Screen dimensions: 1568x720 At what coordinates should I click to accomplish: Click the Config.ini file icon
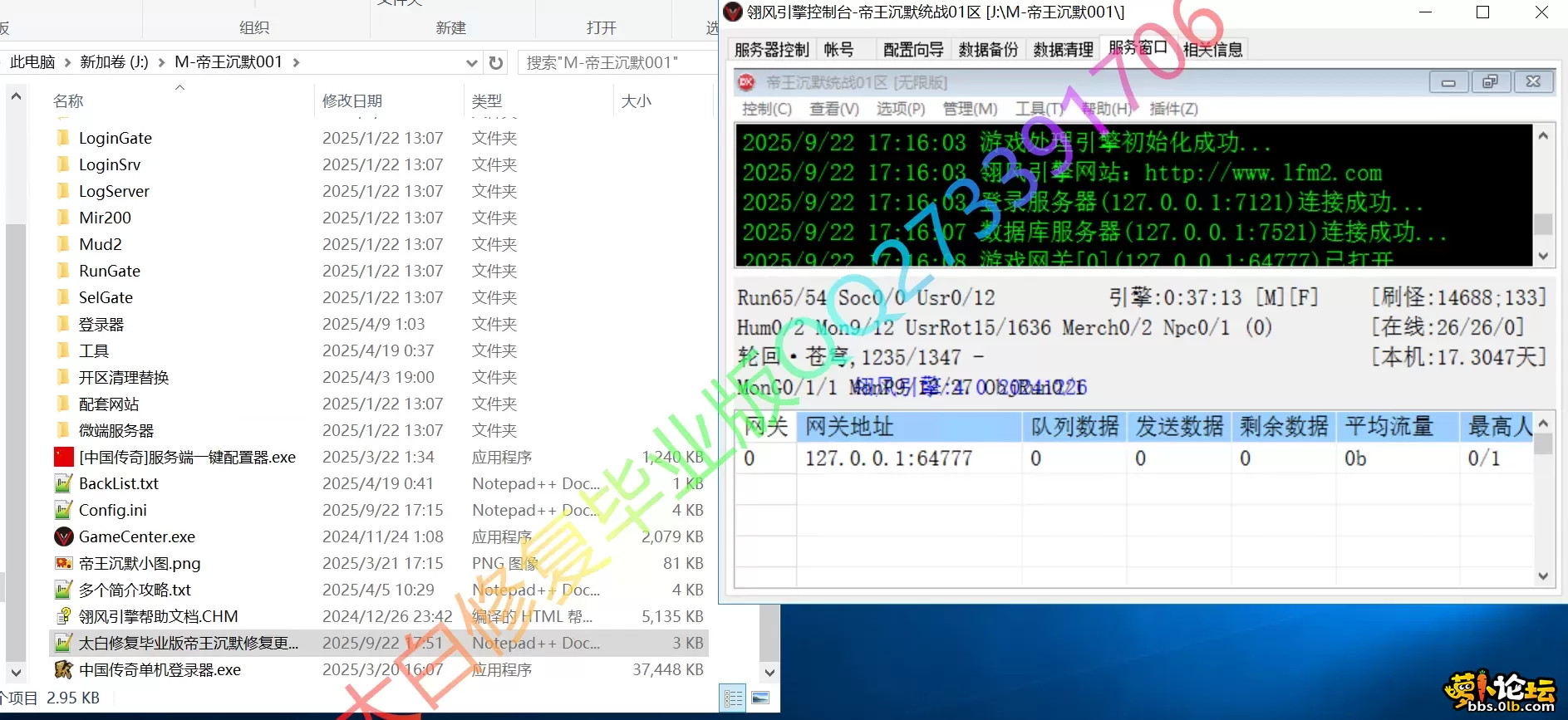tap(63, 510)
